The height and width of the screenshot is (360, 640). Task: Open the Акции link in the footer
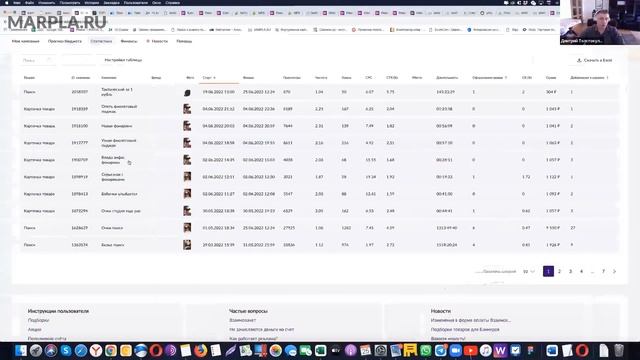[x=35, y=329]
